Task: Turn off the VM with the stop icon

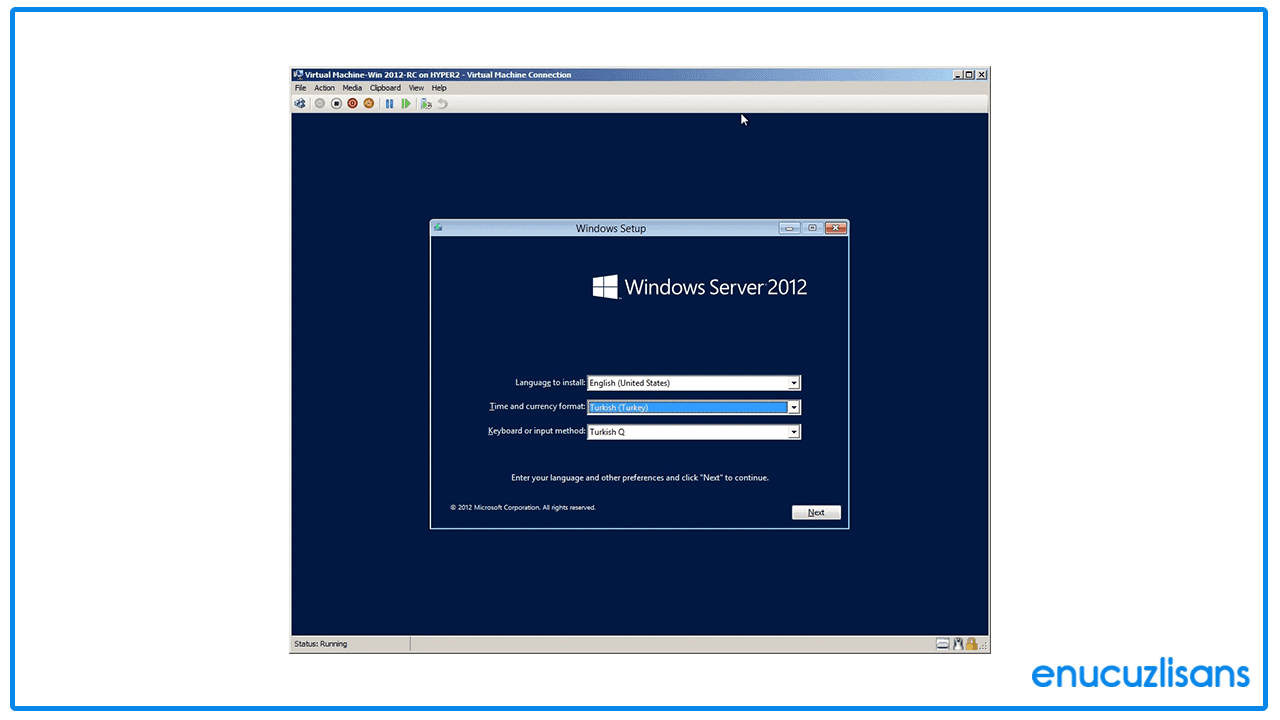Action: click(x=336, y=103)
